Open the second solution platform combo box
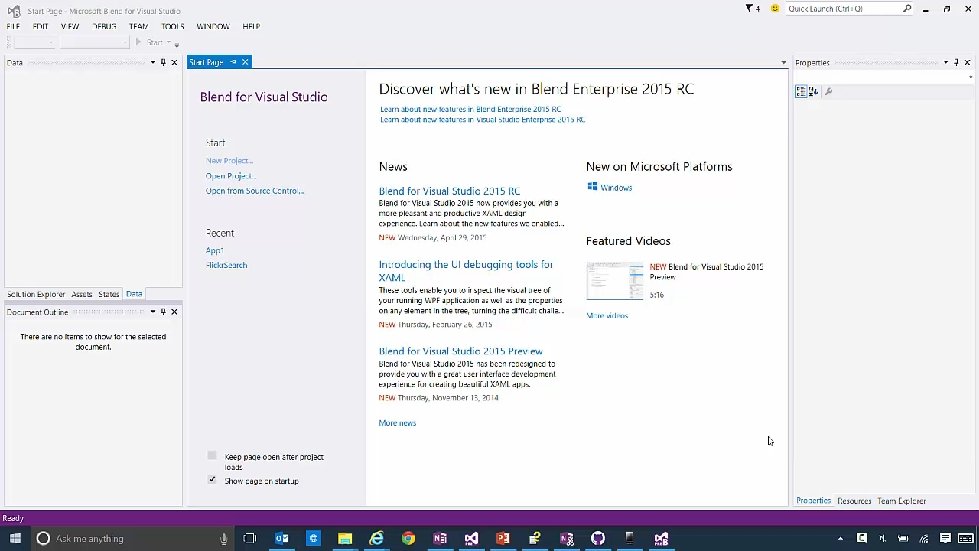This screenshot has height=551, width=979. click(x=95, y=42)
